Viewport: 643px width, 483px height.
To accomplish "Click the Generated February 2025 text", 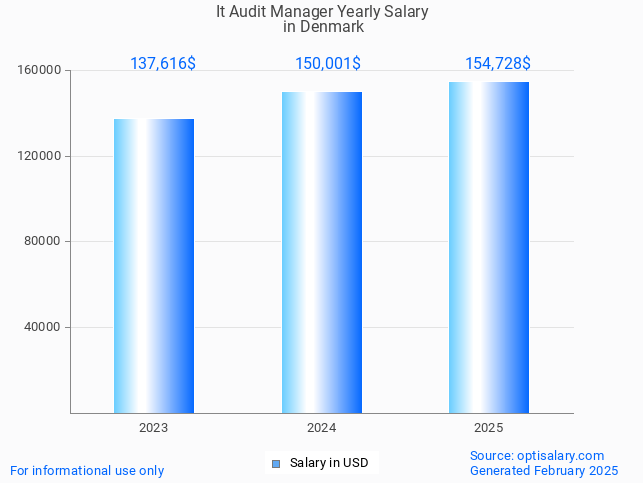I will [543, 470].
